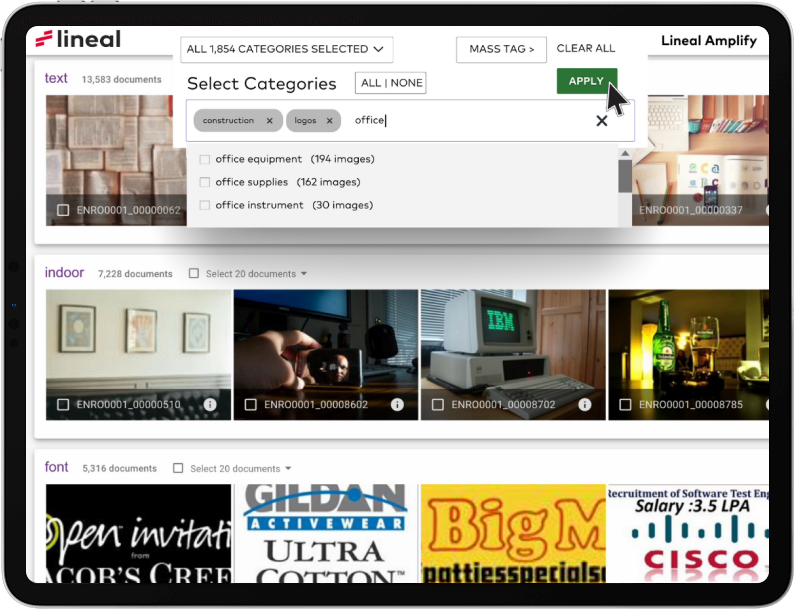Open info for document ENRO0001_00000510
The height and width of the screenshot is (609, 794).
(210, 404)
